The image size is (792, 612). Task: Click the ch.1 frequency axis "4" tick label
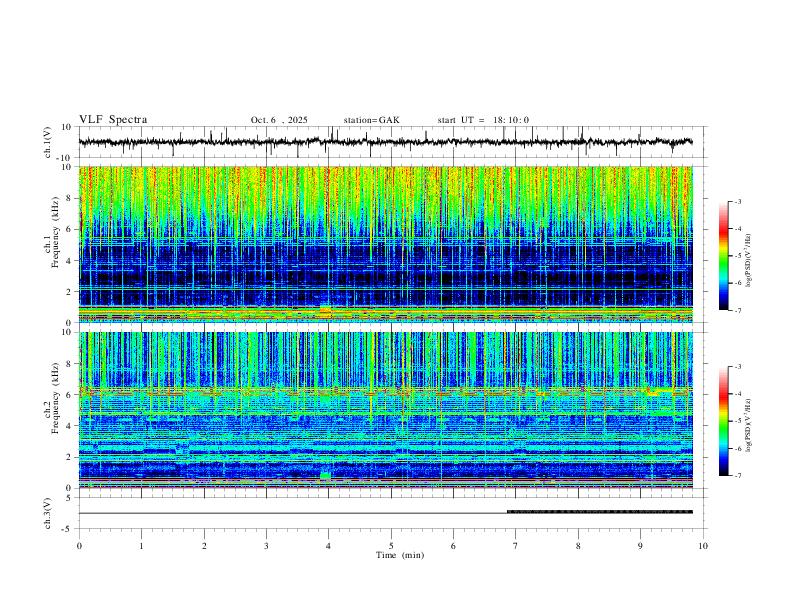pyautogui.click(x=71, y=261)
